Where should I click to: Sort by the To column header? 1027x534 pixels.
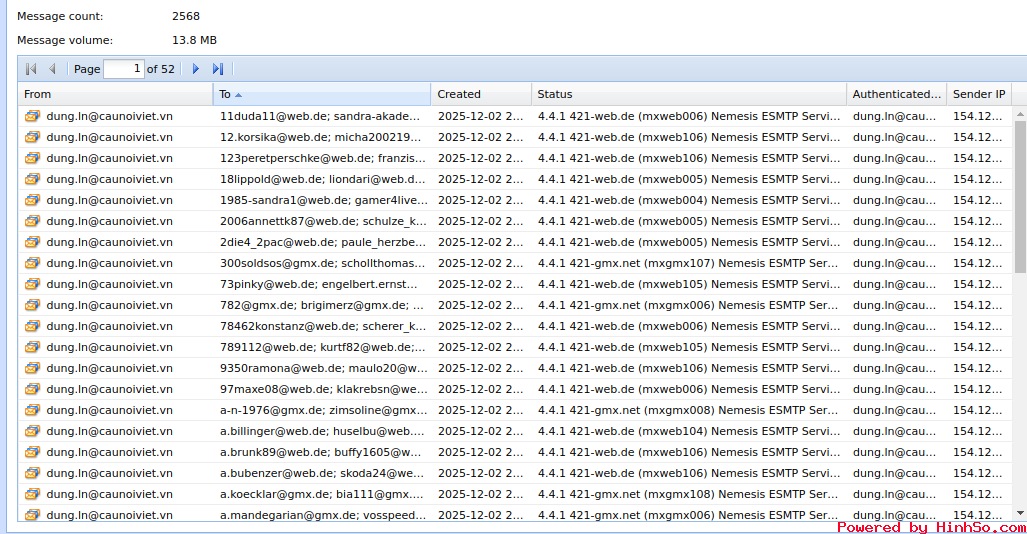click(321, 94)
